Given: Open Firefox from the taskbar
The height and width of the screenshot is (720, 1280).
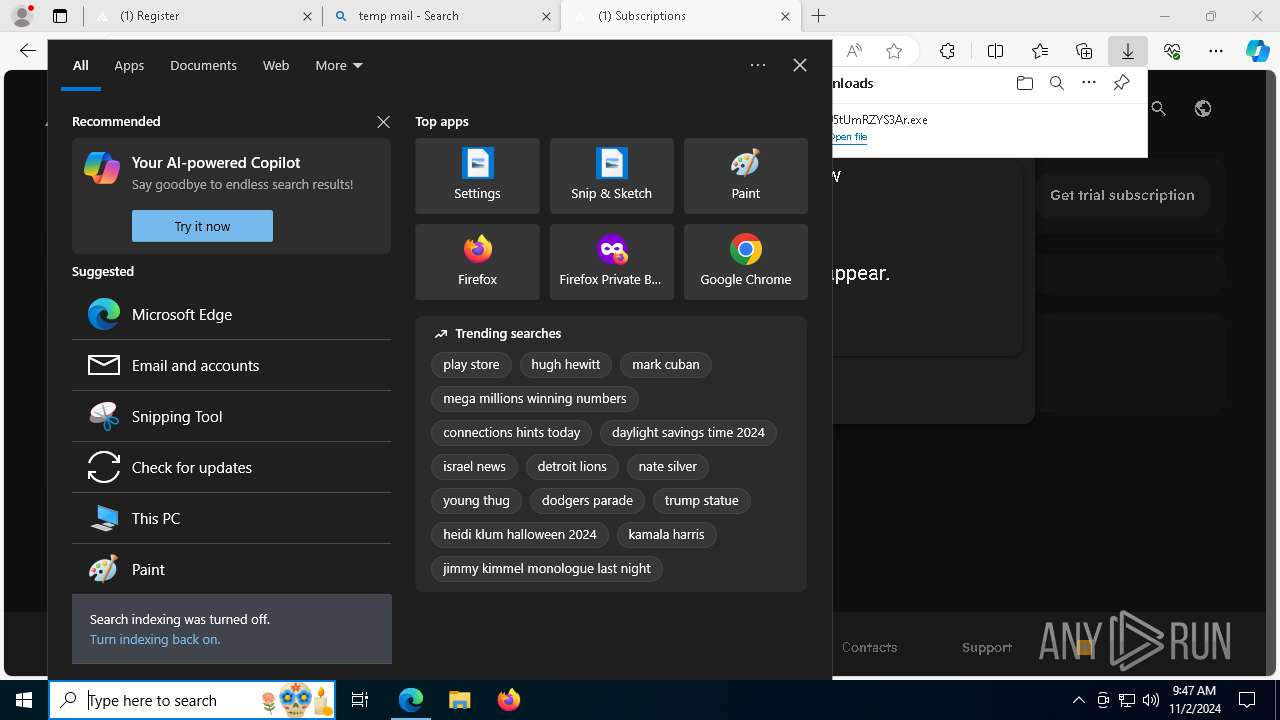Looking at the screenshot, I should coord(508,700).
